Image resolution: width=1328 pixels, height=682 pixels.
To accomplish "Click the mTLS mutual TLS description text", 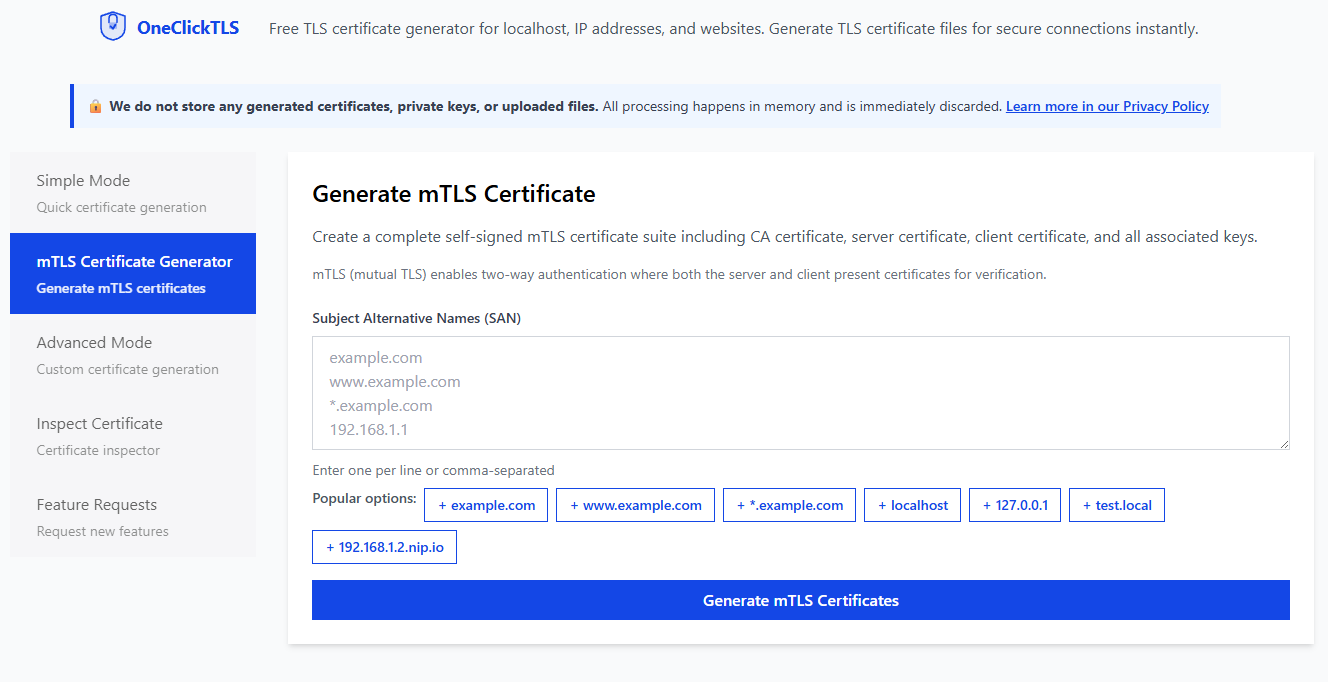I will point(680,274).
